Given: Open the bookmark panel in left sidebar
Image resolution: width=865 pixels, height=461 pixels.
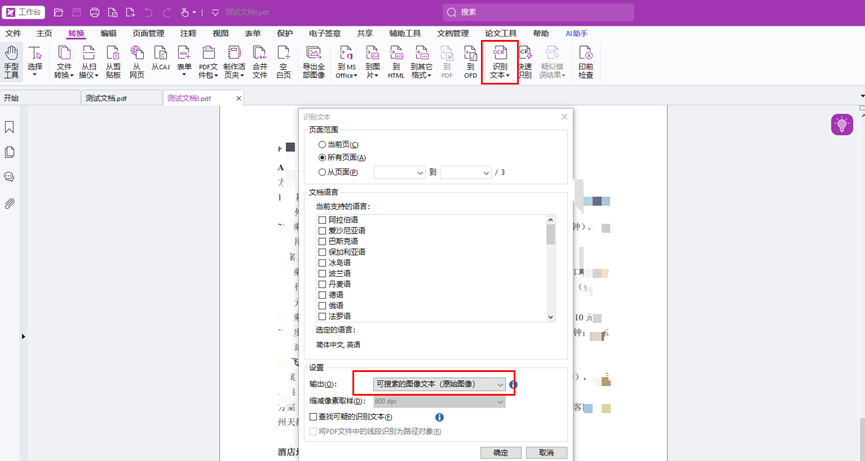Looking at the screenshot, I should (x=9, y=127).
